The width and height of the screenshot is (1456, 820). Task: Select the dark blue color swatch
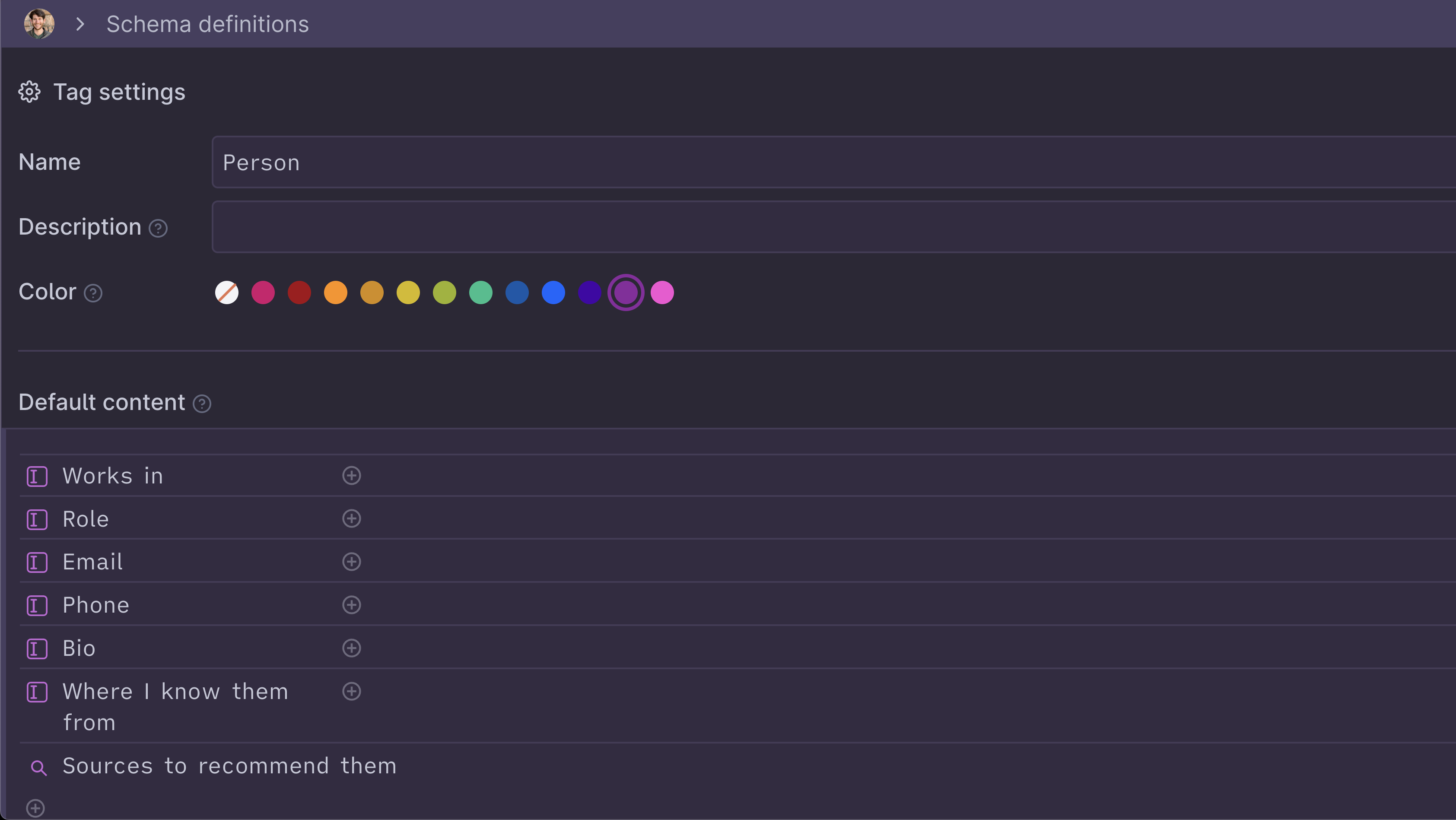(517, 293)
